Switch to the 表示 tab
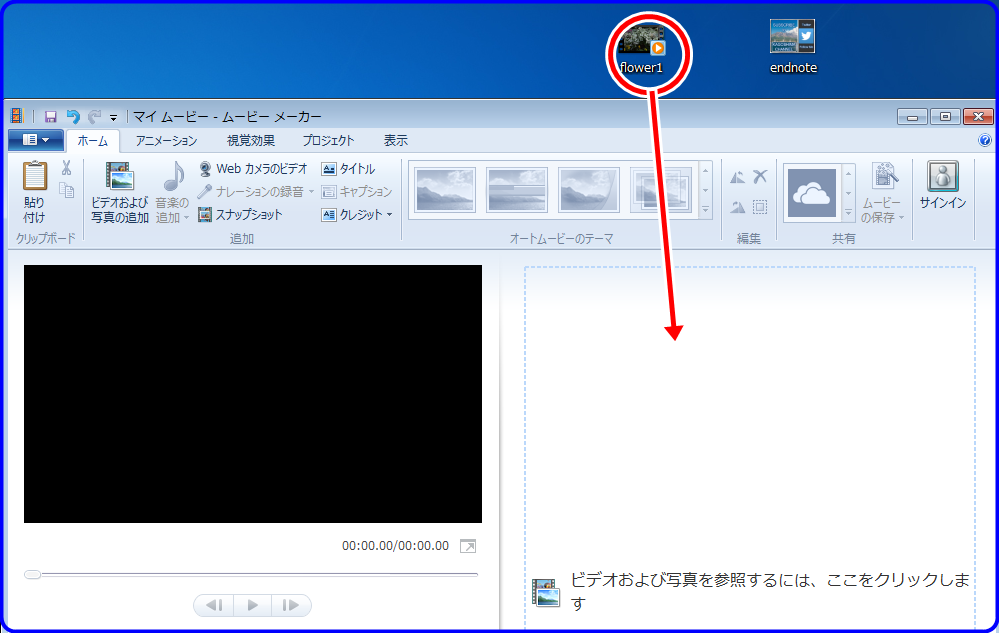 click(x=396, y=141)
